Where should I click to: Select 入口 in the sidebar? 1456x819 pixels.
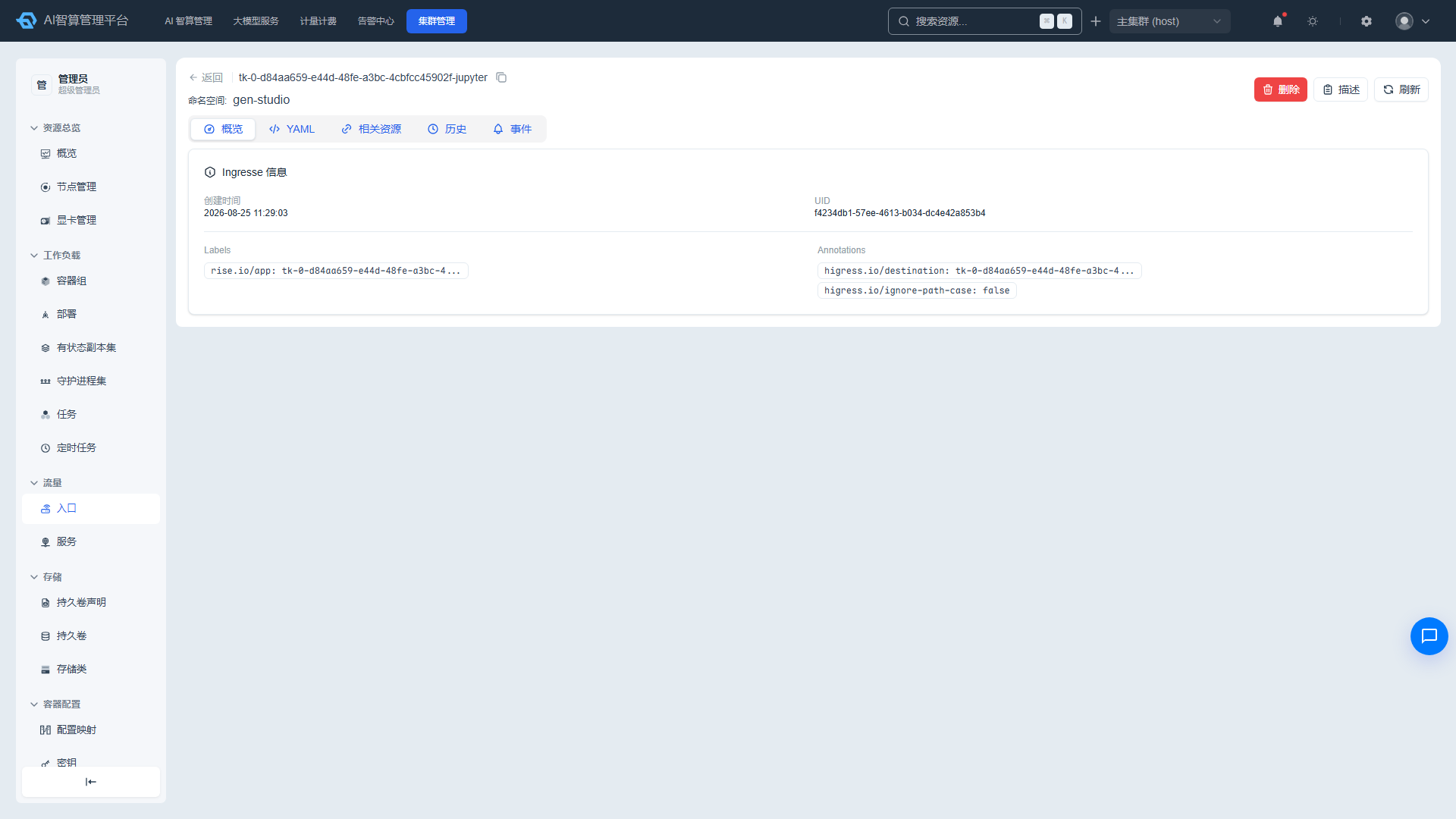[x=91, y=508]
